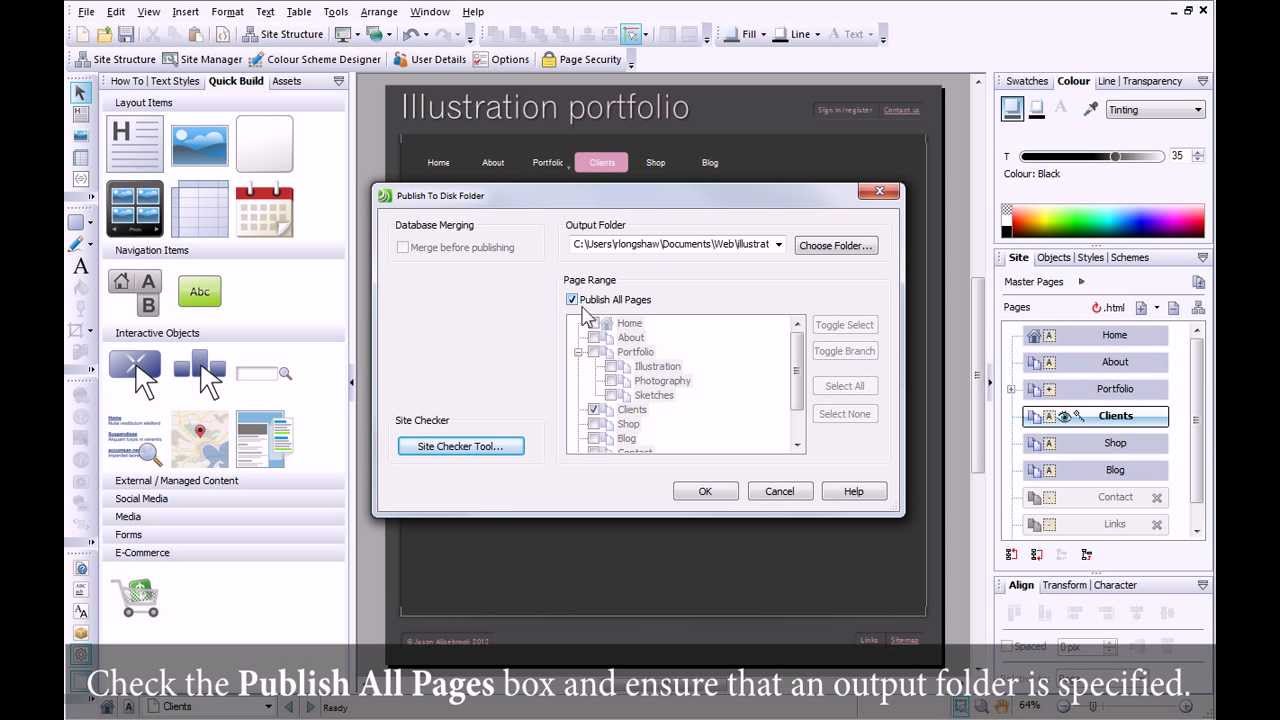Open the Insert menu
This screenshot has height=720, width=1280.
tap(185, 12)
